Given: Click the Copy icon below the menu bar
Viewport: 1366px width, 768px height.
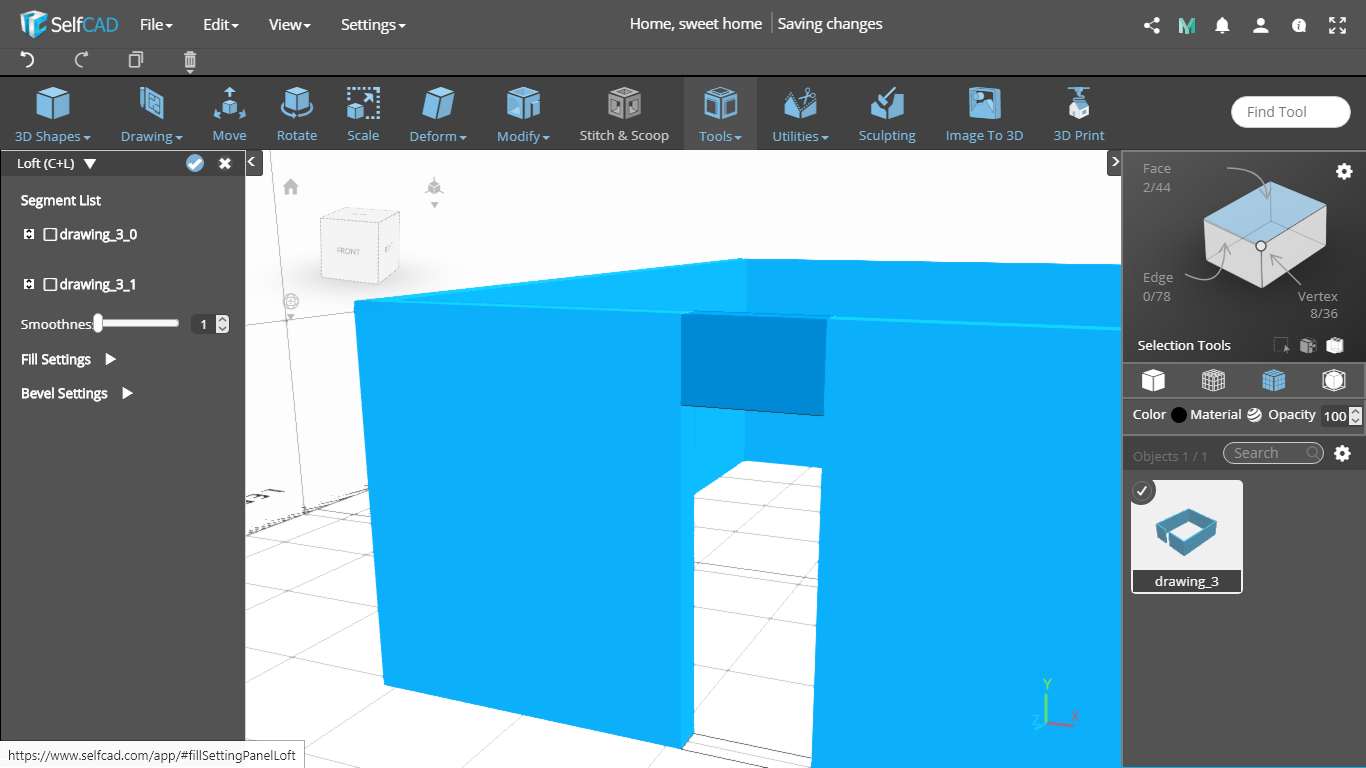Looking at the screenshot, I should [x=136, y=60].
